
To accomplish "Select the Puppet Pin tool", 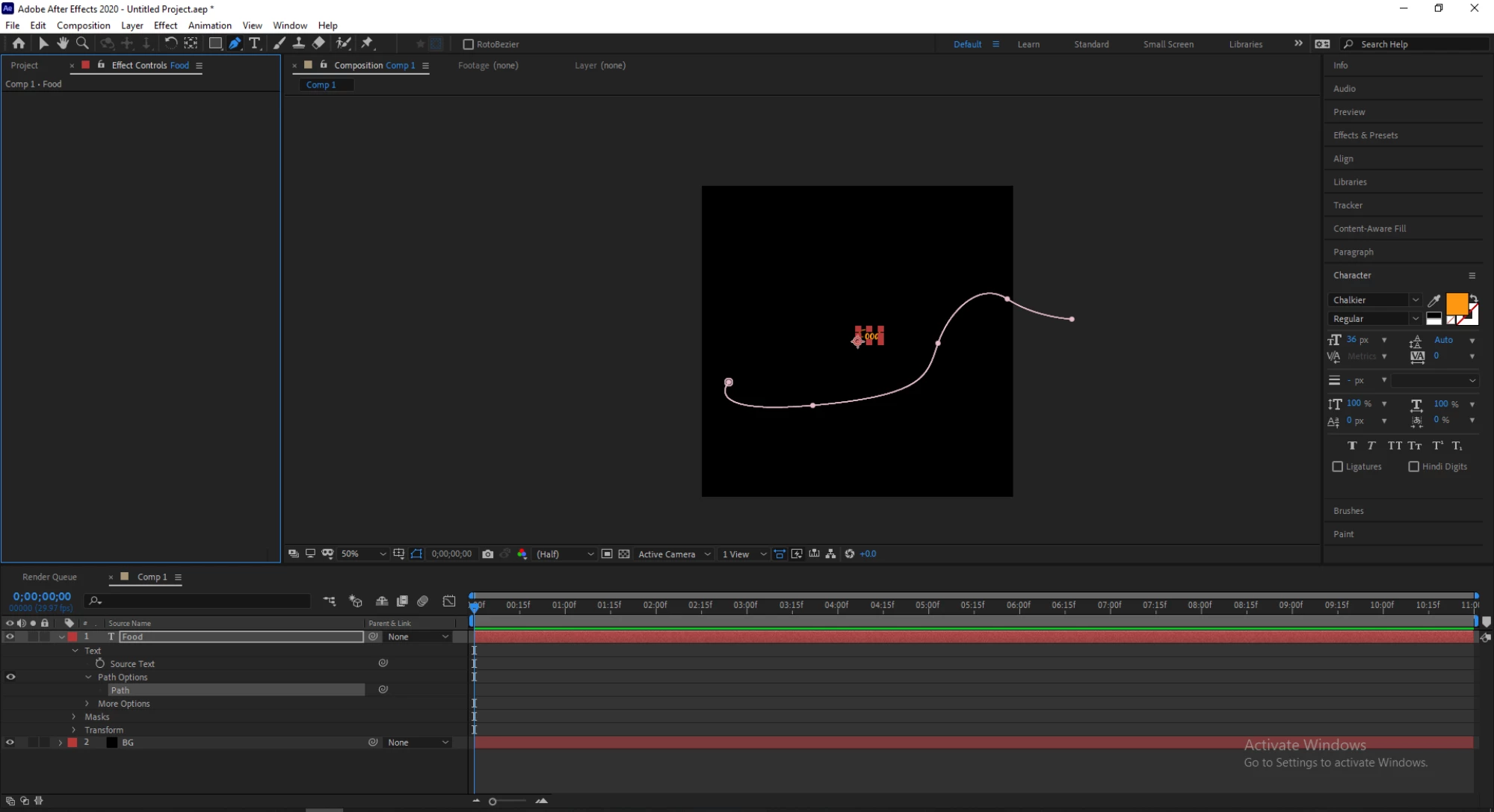I will pyautogui.click(x=367, y=43).
